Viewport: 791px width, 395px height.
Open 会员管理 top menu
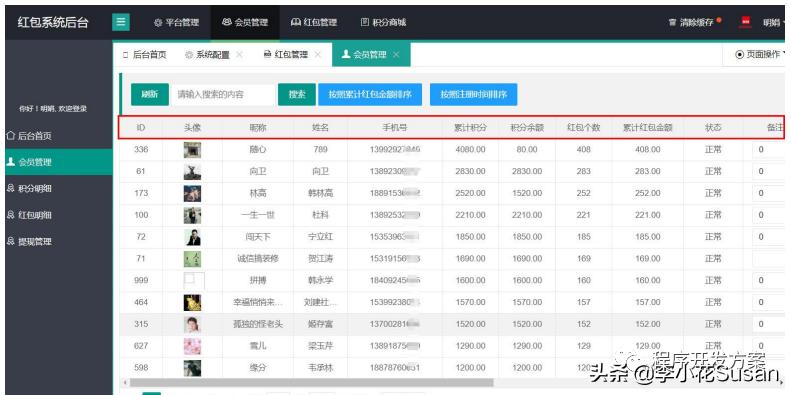coord(245,23)
